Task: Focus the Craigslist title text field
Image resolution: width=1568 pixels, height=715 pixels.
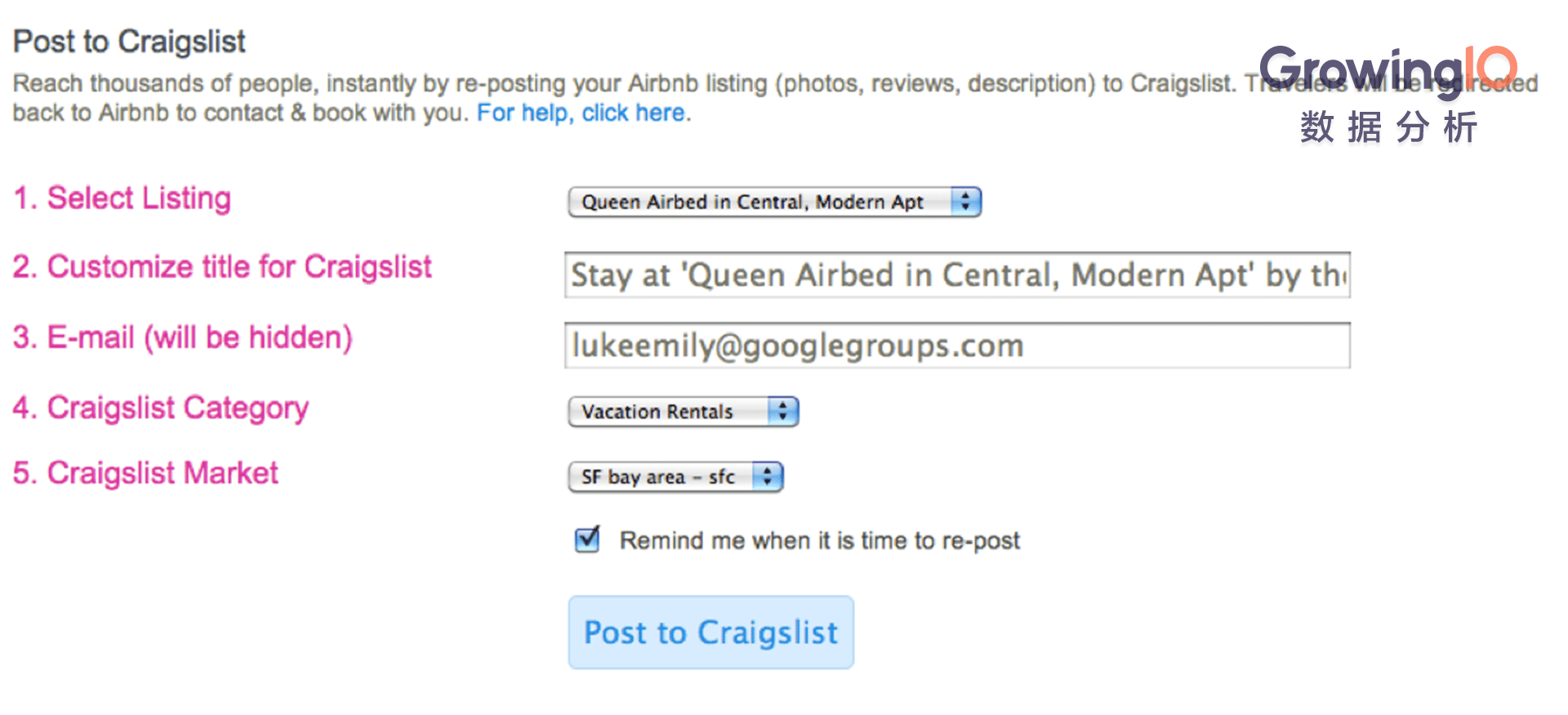Action: click(957, 275)
